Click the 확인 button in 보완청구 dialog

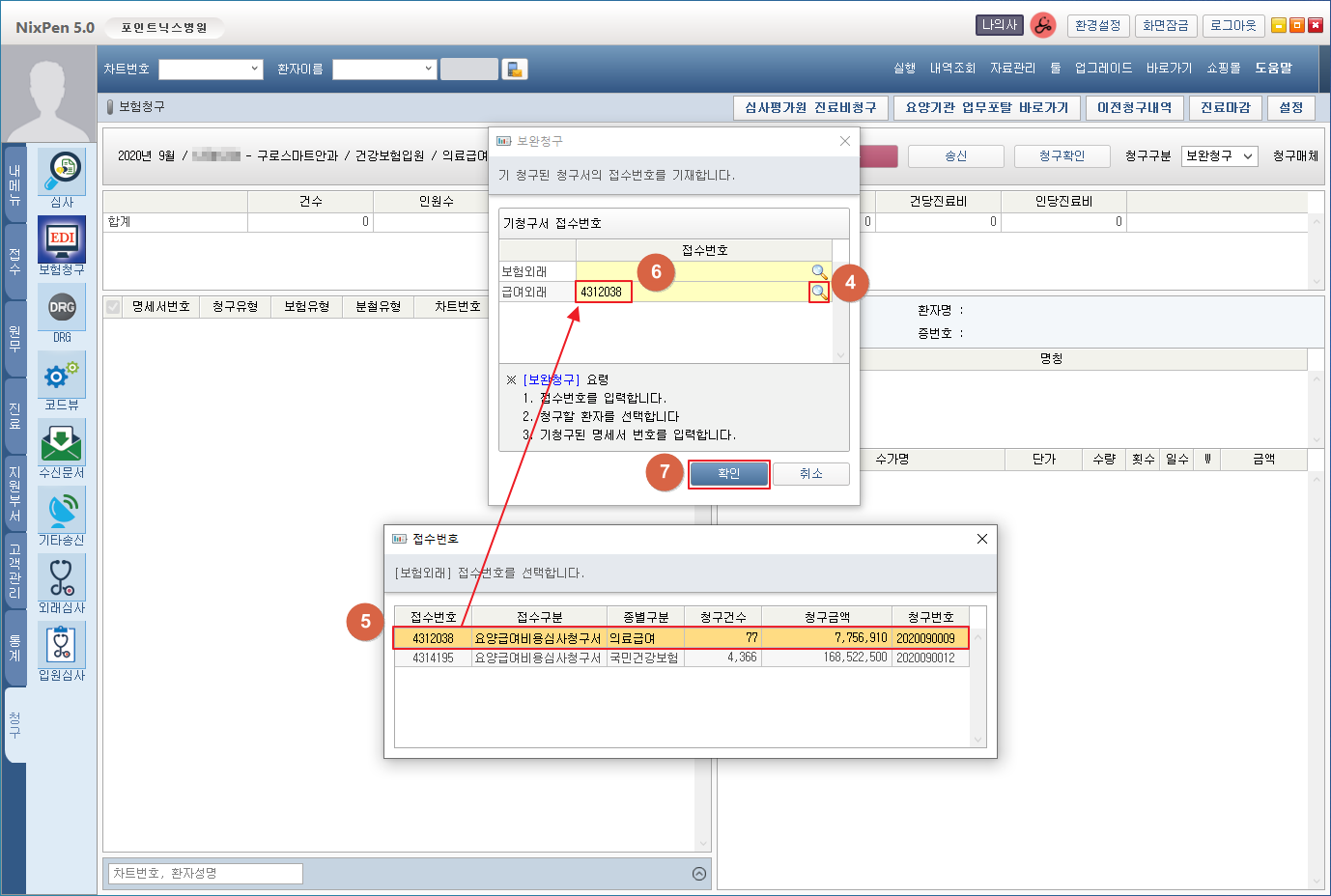pyautogui.click(x=728, y=474)
